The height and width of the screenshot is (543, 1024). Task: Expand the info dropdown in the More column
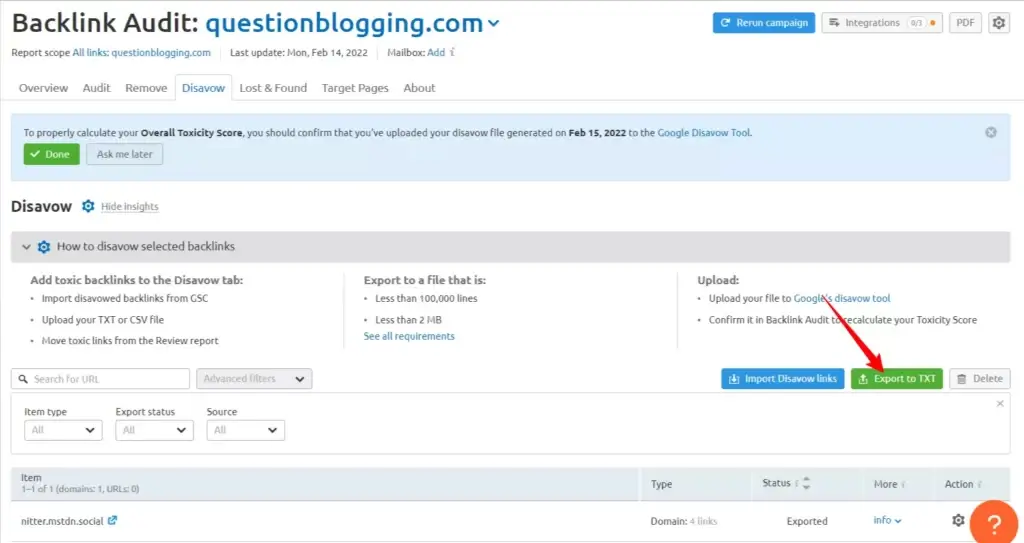[x=887, y=520]
